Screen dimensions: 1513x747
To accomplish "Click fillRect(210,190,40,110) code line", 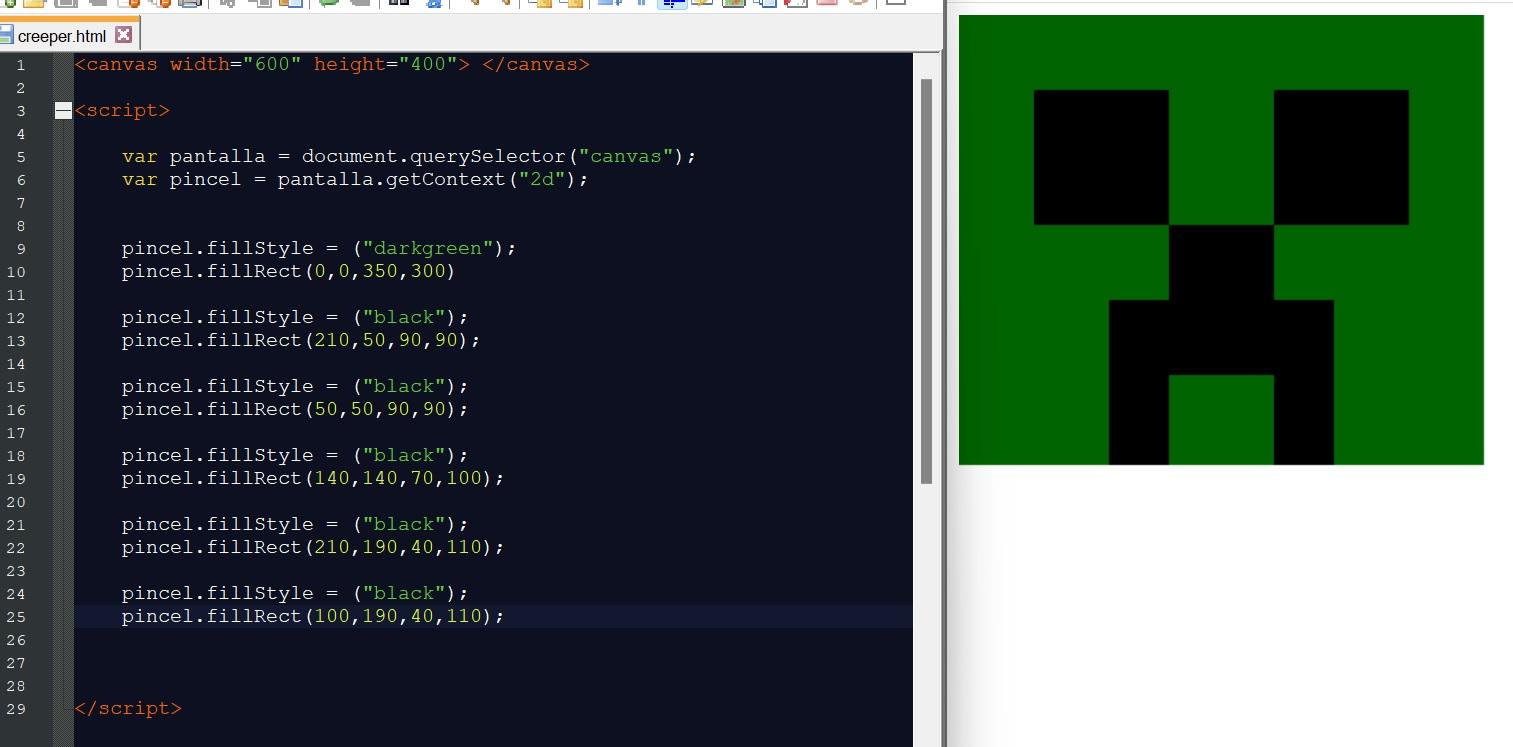I will click(313, 547).
